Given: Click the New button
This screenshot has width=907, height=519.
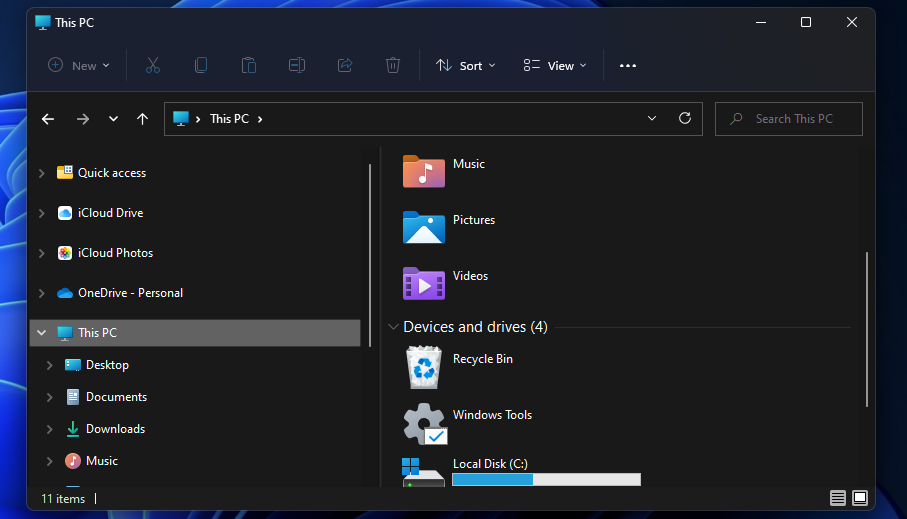Looking at the screenshot, I should coord(79,65).
